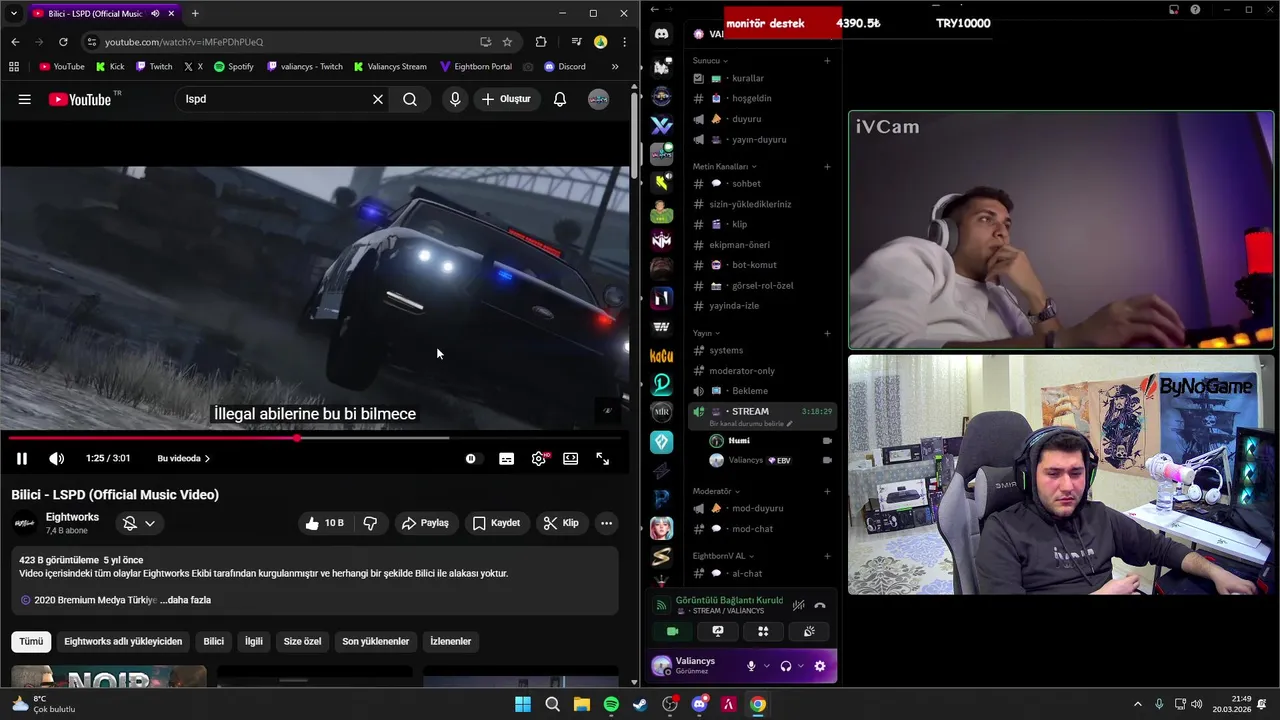This screenshot has width=1280, height=720.
Task: Collapse the Sunucu category in Discord
Action: click(x=711, y=61)
